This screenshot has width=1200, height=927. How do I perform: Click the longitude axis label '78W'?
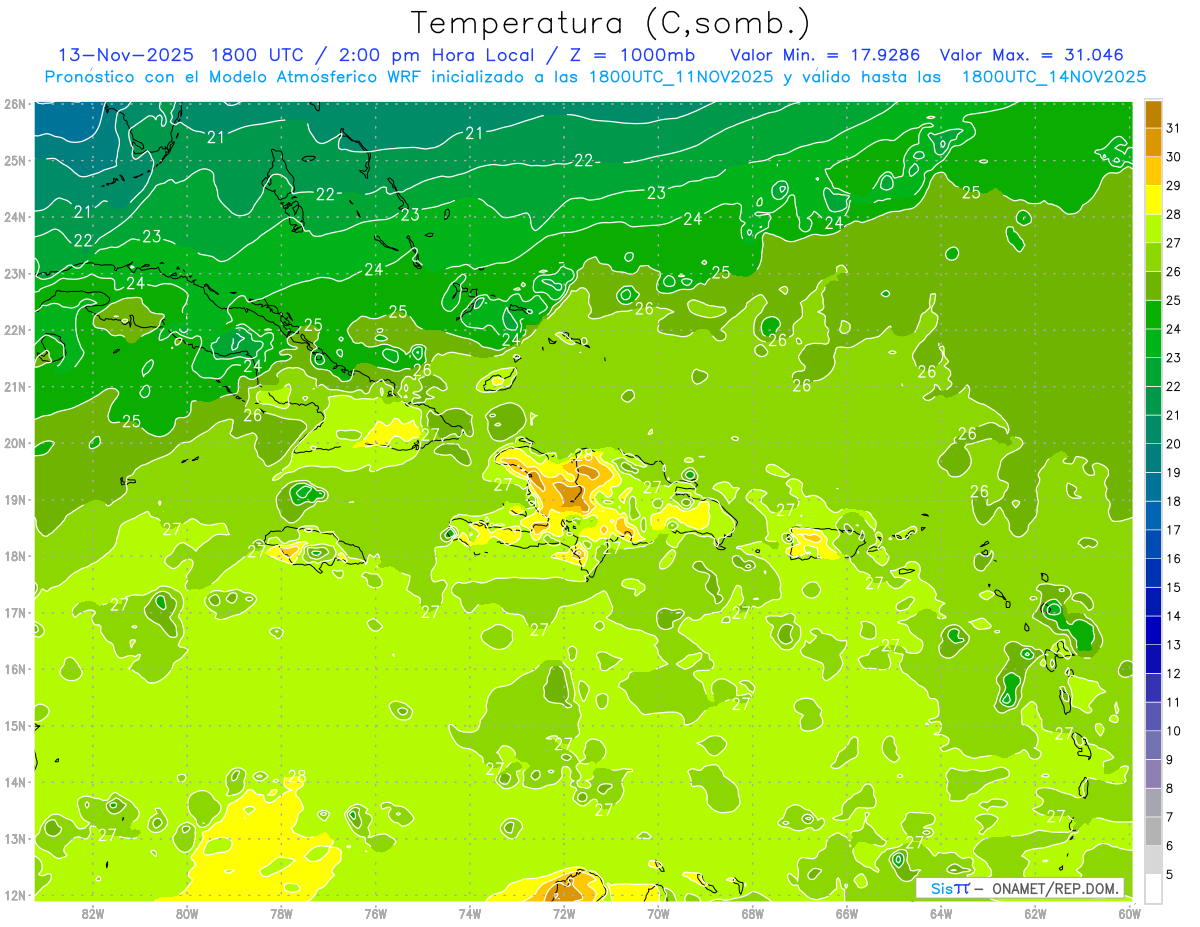pos(281,913)
